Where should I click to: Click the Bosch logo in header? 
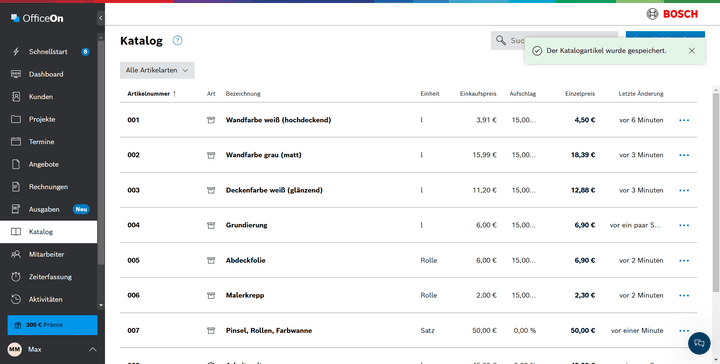click(672, 14)
